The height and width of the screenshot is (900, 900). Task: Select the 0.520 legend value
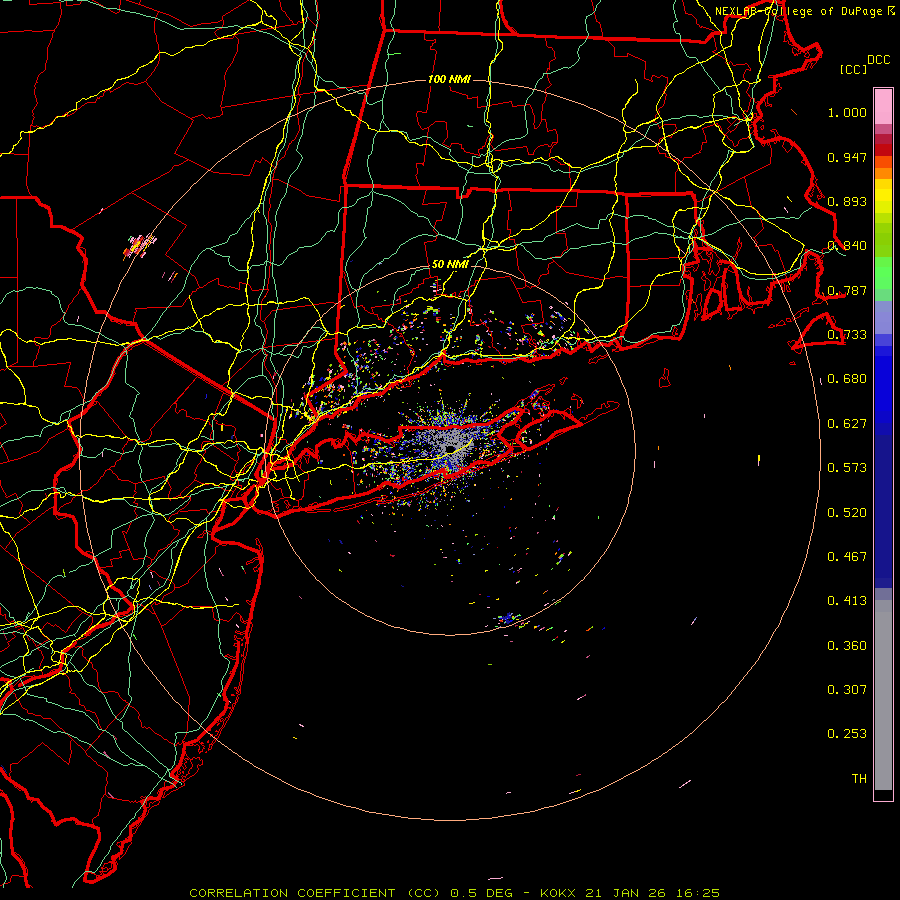coord(847,513)
